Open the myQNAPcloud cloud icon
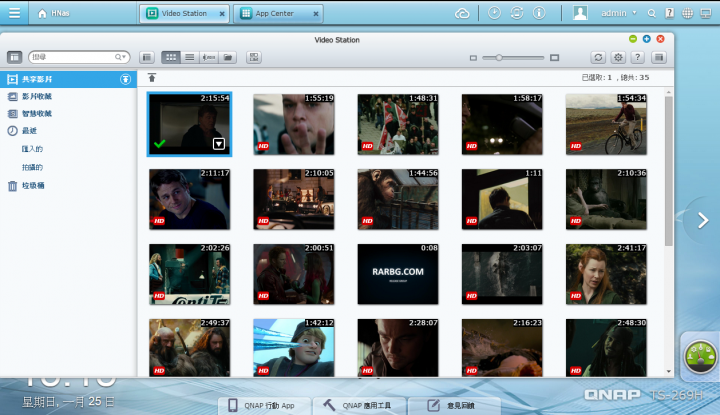 (x=462, y=13)
